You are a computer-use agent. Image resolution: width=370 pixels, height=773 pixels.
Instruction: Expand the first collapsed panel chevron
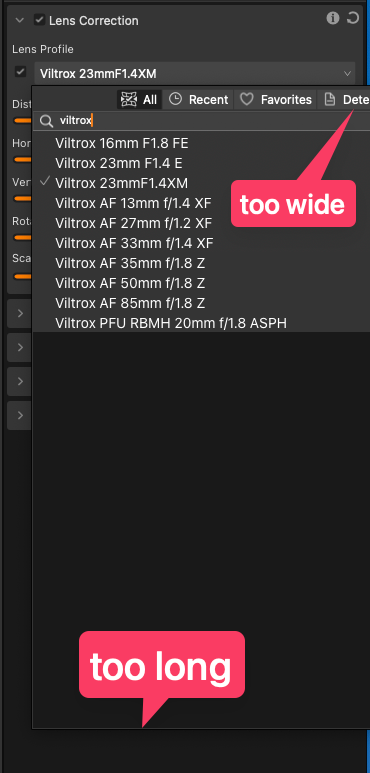click(x=20, y=313)
